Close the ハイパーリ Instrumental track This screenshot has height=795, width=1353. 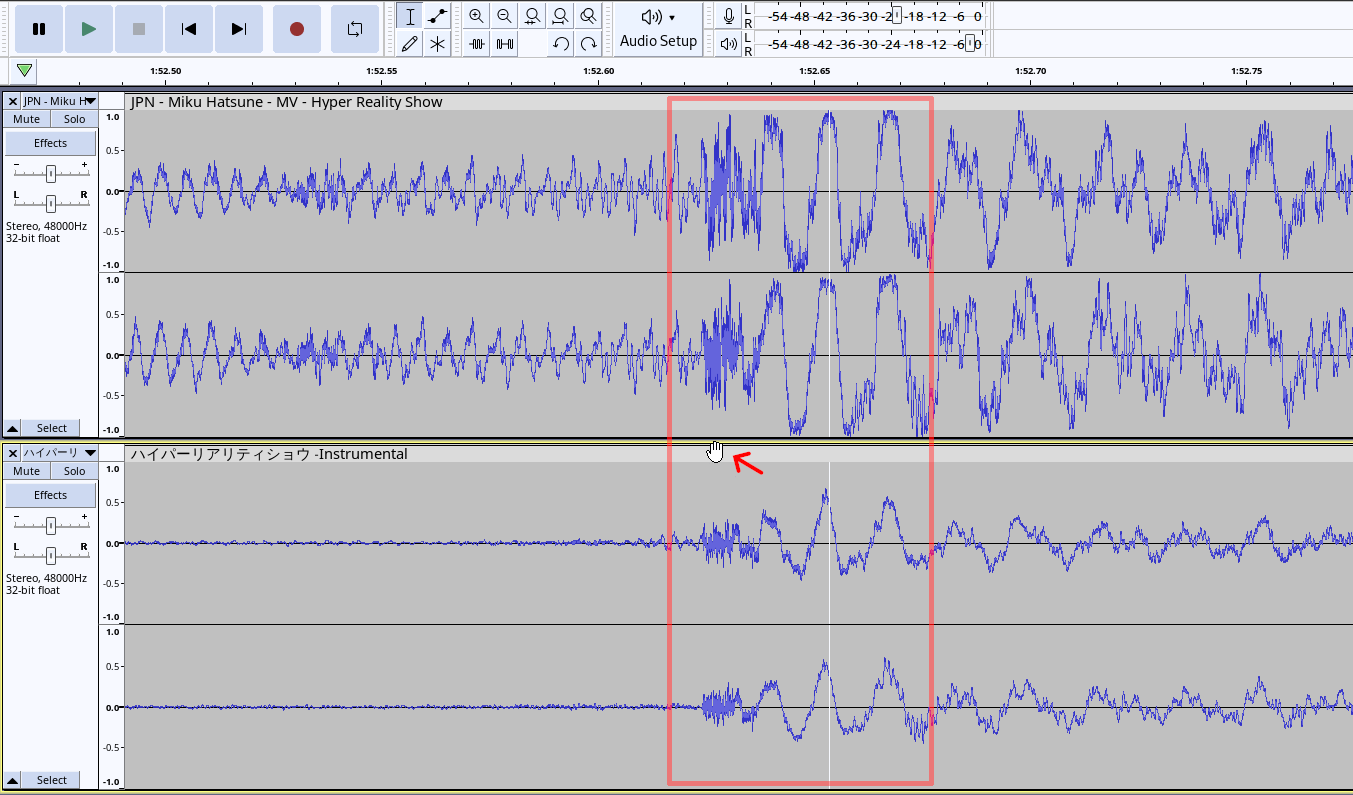pos(12,453)
